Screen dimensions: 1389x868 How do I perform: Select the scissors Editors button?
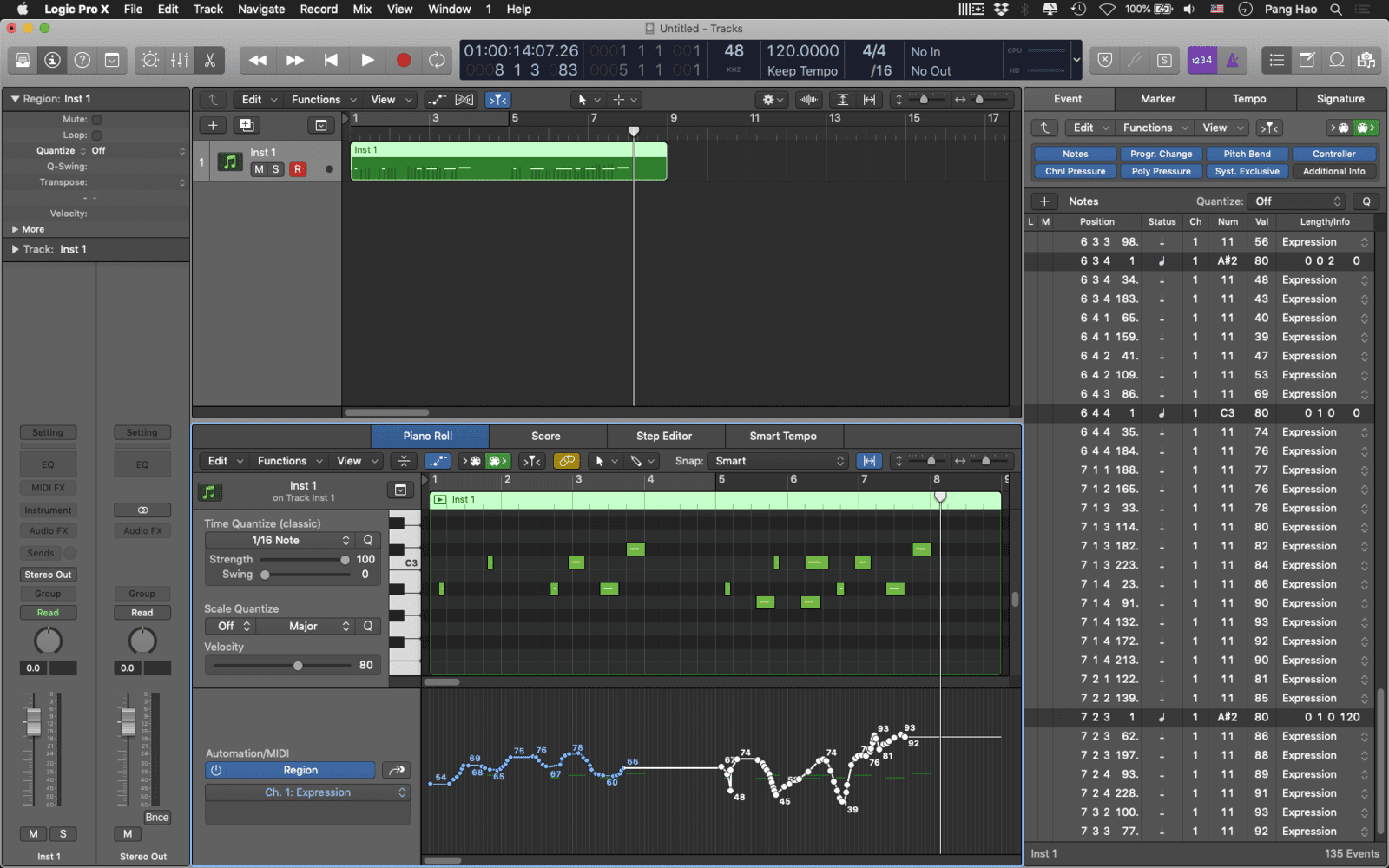click(x=209, y=60)
